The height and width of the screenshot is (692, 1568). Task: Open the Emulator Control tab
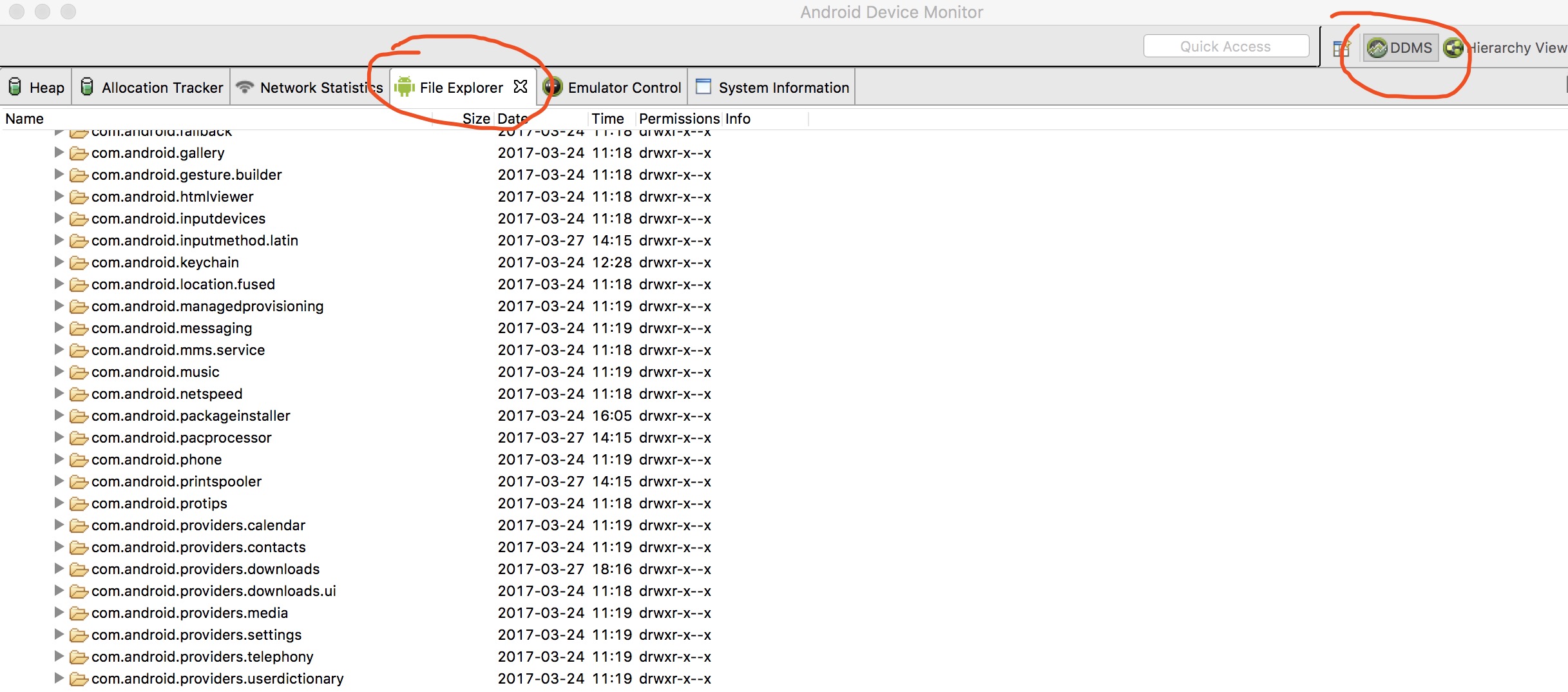click(612, 87)
